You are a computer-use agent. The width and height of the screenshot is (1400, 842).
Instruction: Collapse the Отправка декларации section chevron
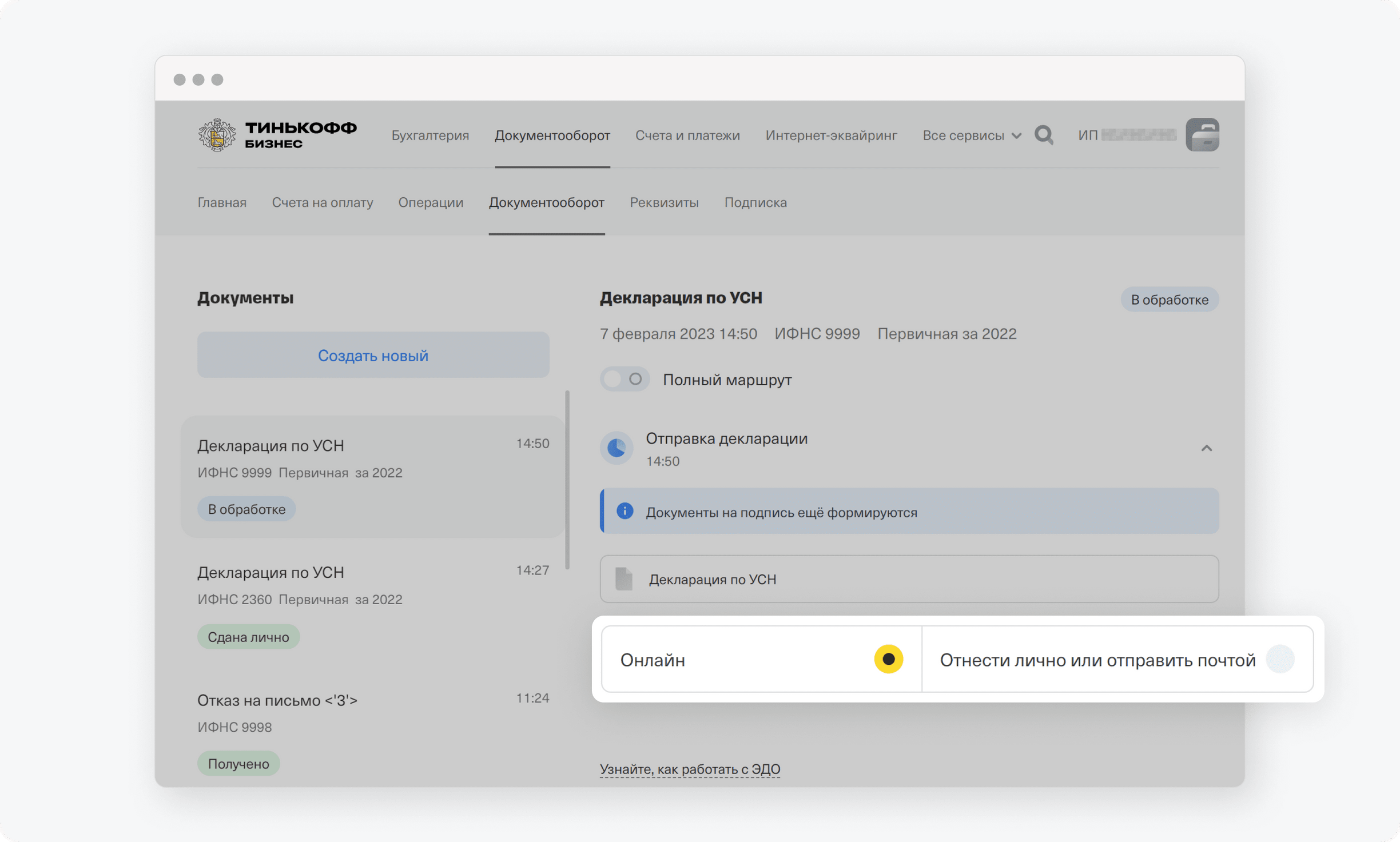[1208, 448]
